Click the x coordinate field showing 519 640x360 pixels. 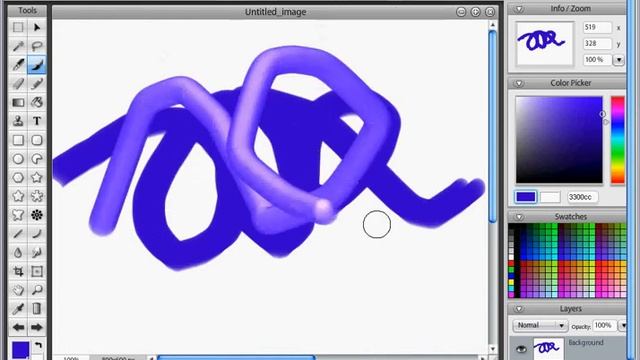[598, 27]
